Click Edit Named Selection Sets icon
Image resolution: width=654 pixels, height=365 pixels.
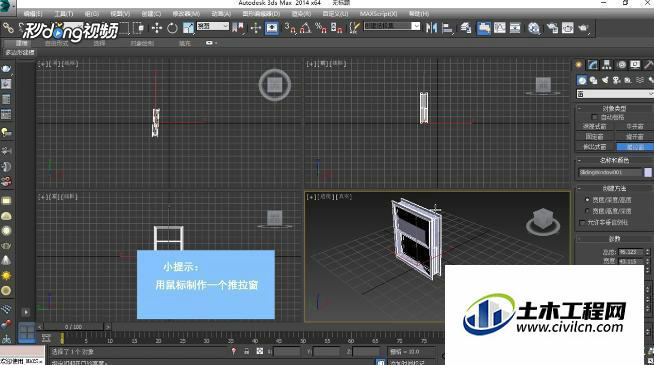tap(355, 28)
